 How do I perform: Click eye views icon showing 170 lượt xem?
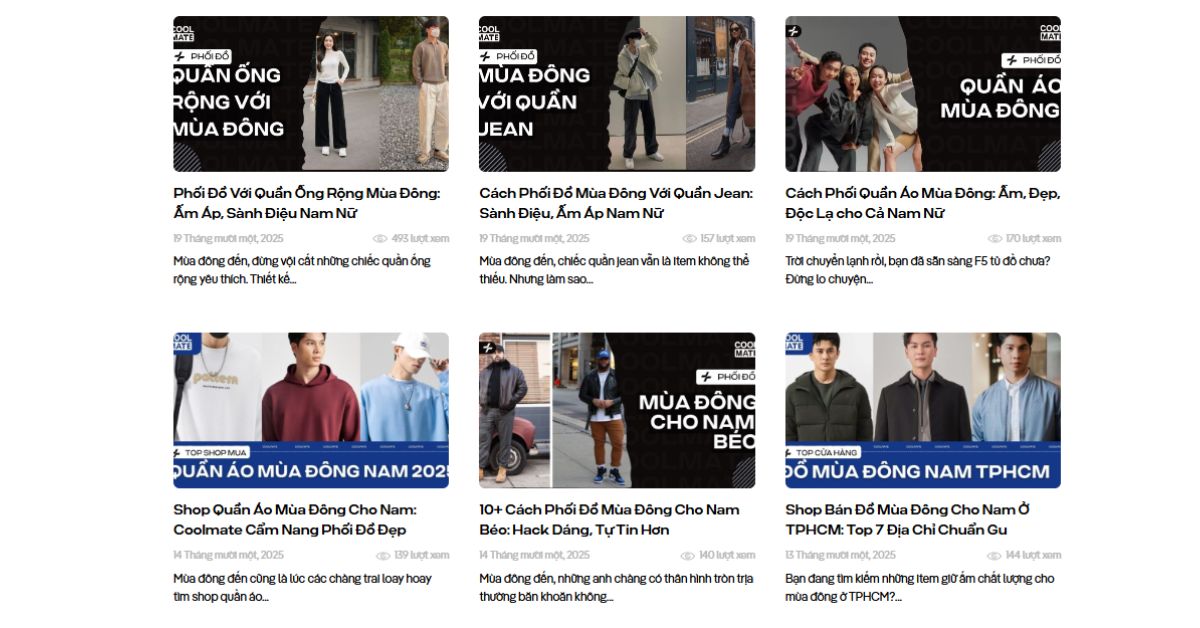[994, 239]
